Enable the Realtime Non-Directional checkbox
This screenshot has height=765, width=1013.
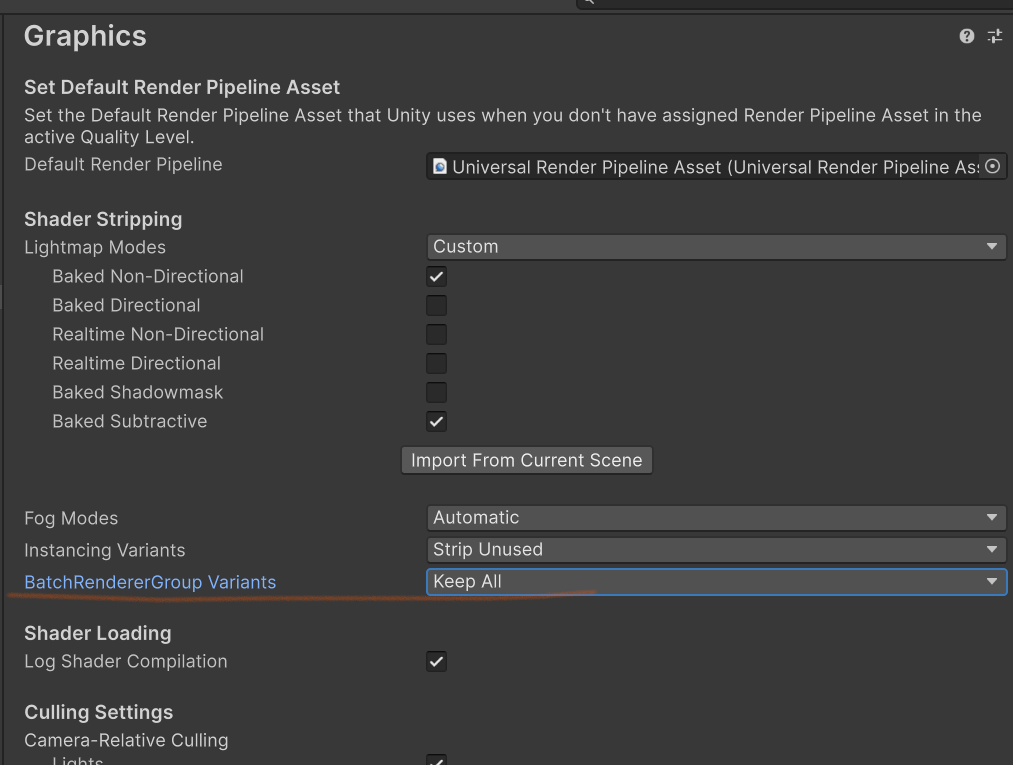pos(437,335)
